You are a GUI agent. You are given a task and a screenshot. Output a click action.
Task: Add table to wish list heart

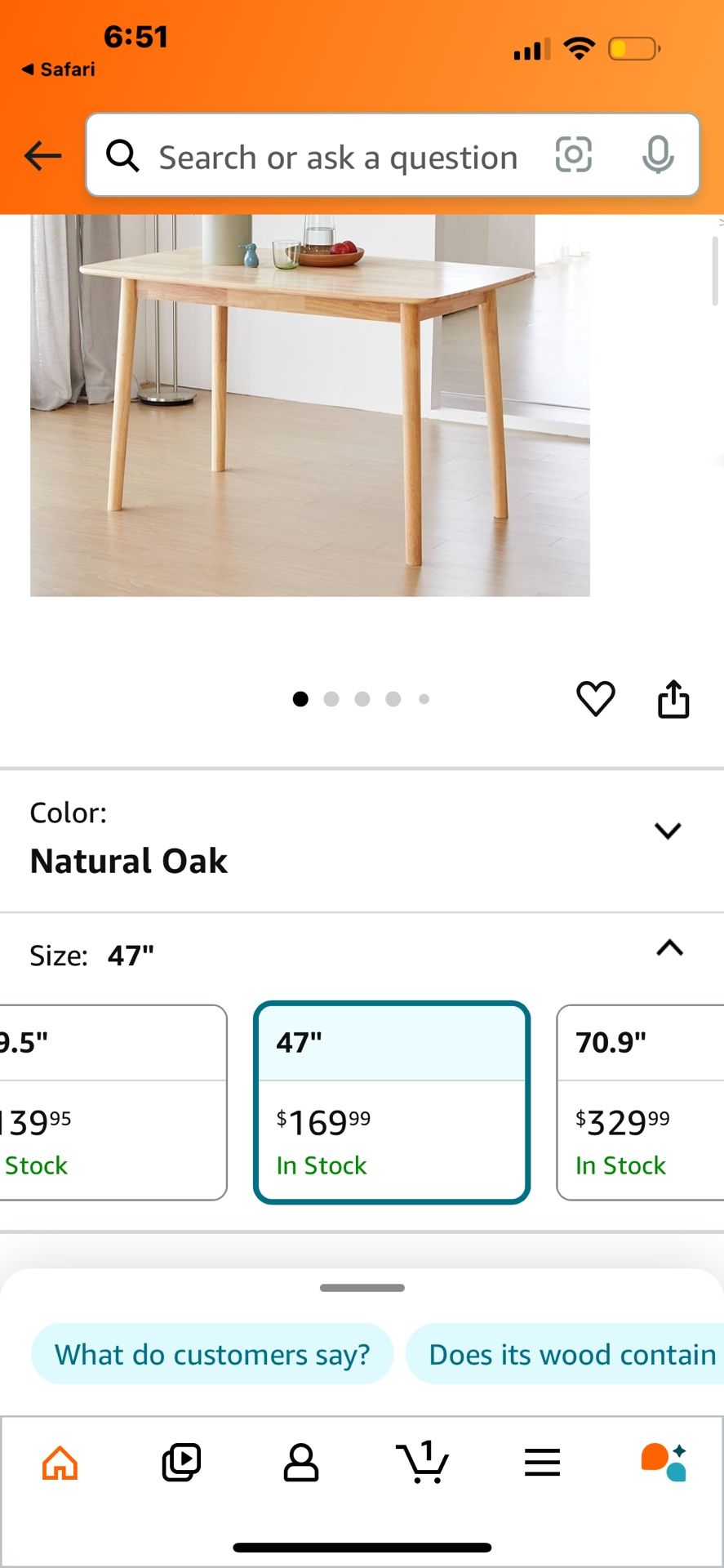coord(596,699)
